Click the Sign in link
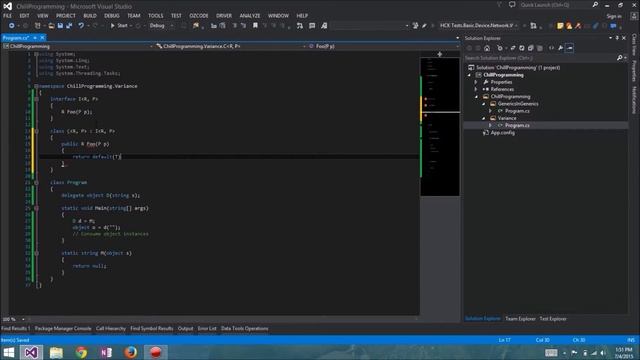This screenshot has height=360, width=640. (614, 16)
